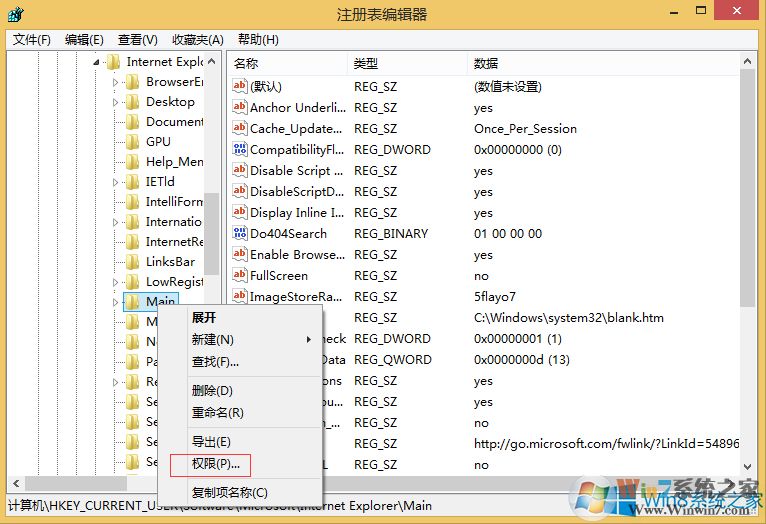Screen dimensions: 766x524
Task: Click the binary icon of Do404Search value
Action: click(239, 233)
